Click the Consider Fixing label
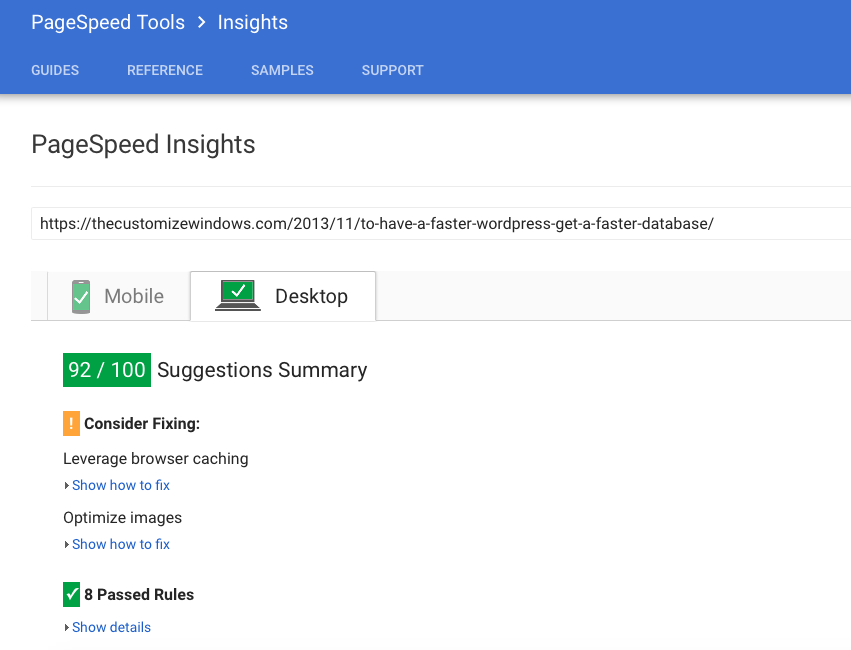 pyautogui.click(x=142, y=424)
